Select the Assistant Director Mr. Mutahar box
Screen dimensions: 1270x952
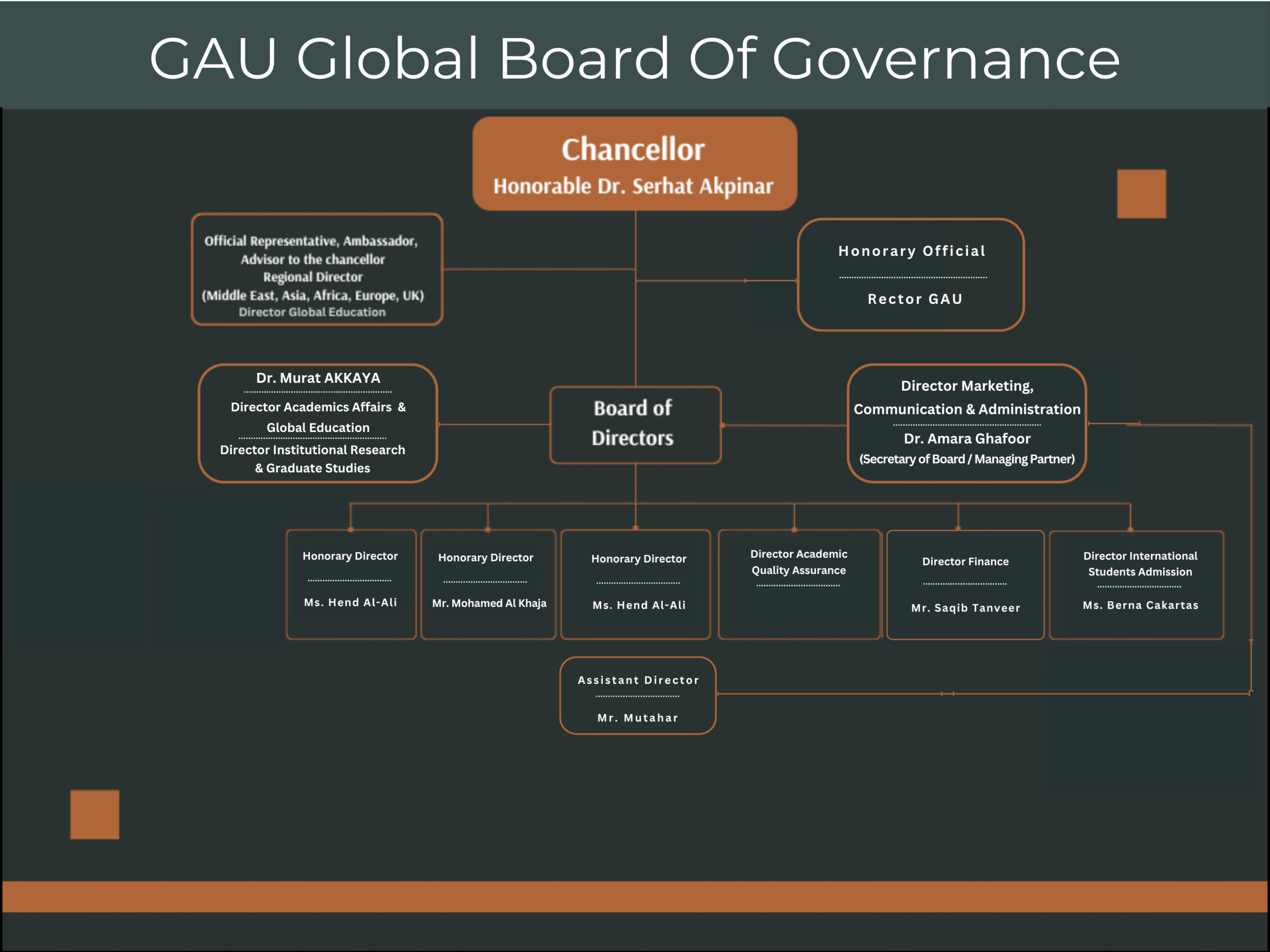point(637,696)
